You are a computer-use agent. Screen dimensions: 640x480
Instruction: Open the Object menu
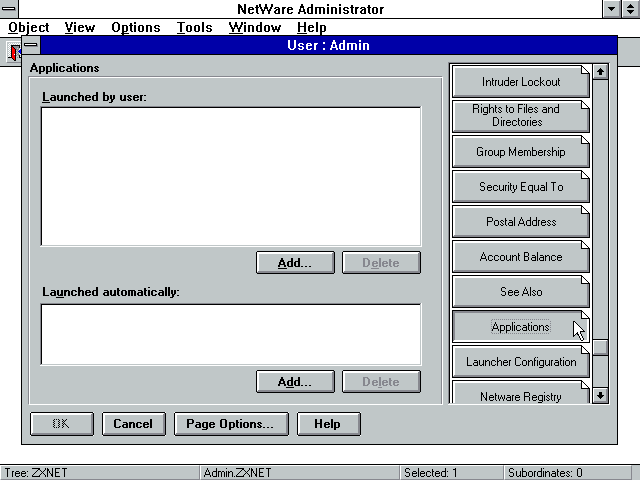tap(29, 27)
